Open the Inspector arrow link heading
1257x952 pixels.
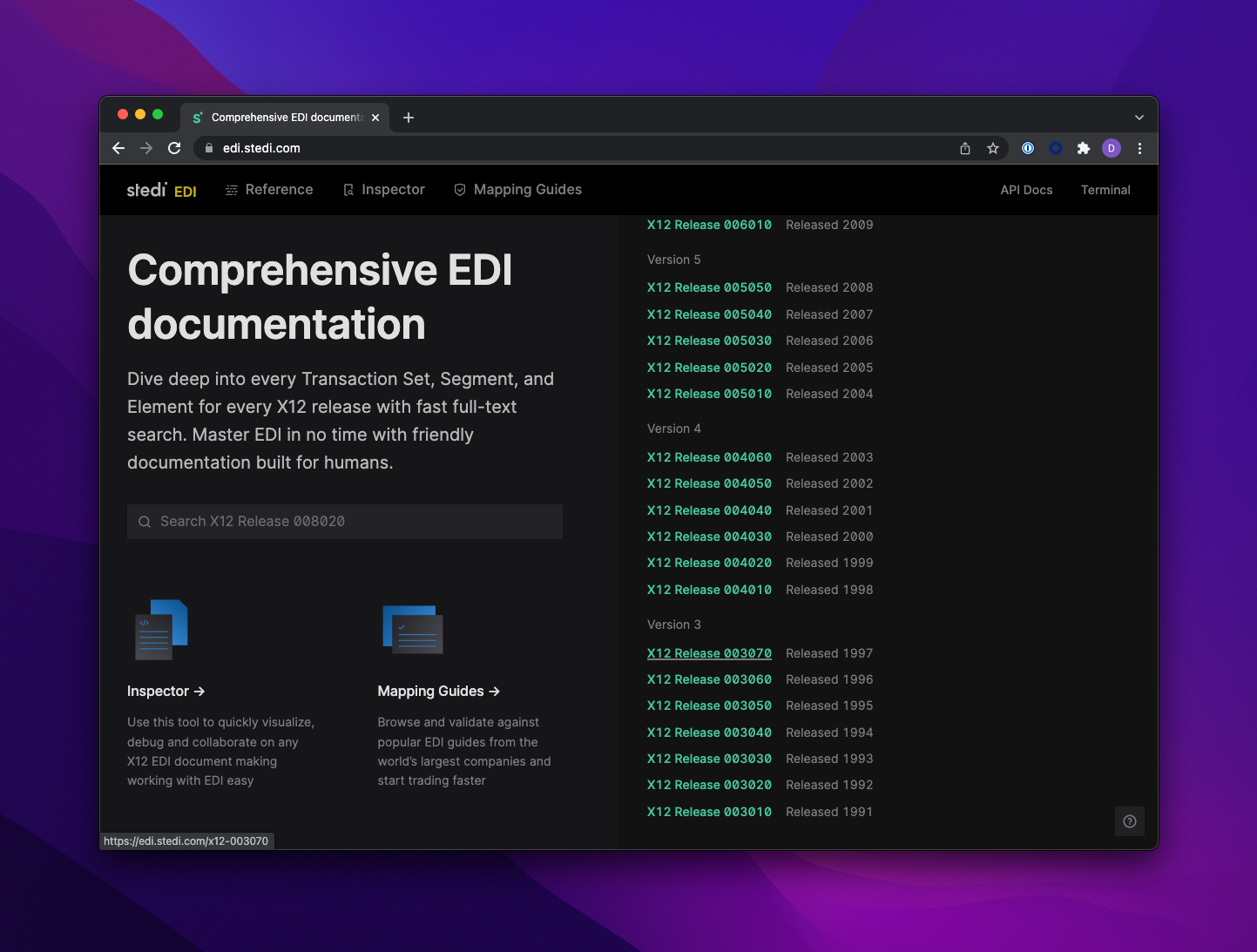coord(166,692)
